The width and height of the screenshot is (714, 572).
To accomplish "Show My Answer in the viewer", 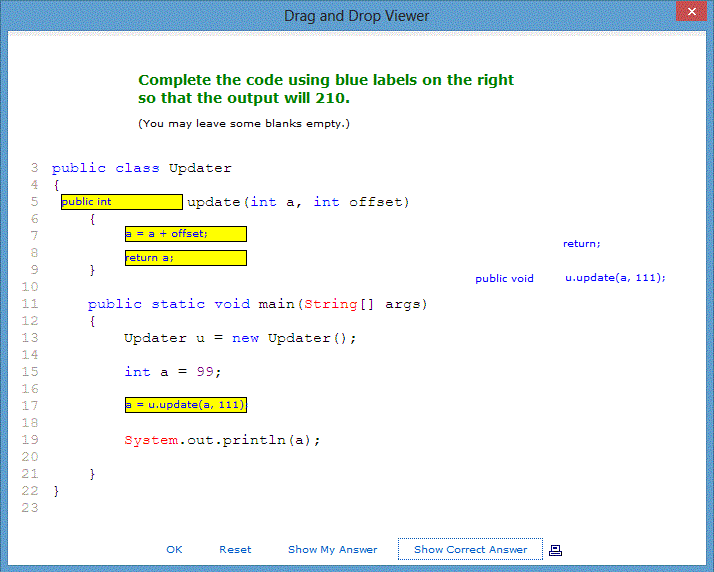I will point(332,549).
